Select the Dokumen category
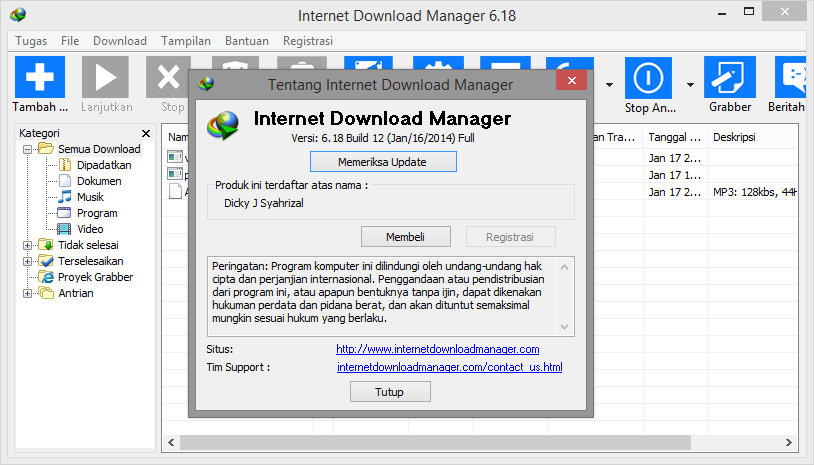 click(x=99, y=181)
